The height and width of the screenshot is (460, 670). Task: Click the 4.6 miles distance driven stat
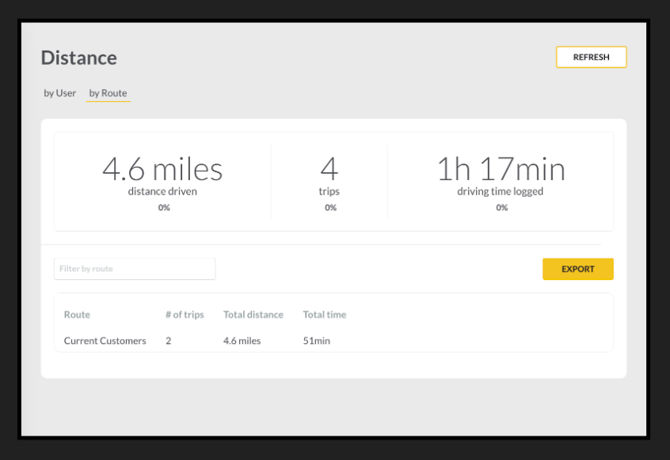[x=162, y=169]
